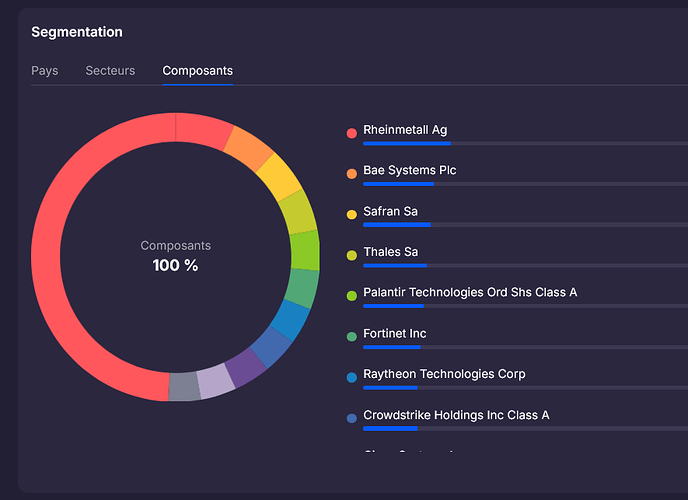Click the green Palantir color dot

click(351, 296)
